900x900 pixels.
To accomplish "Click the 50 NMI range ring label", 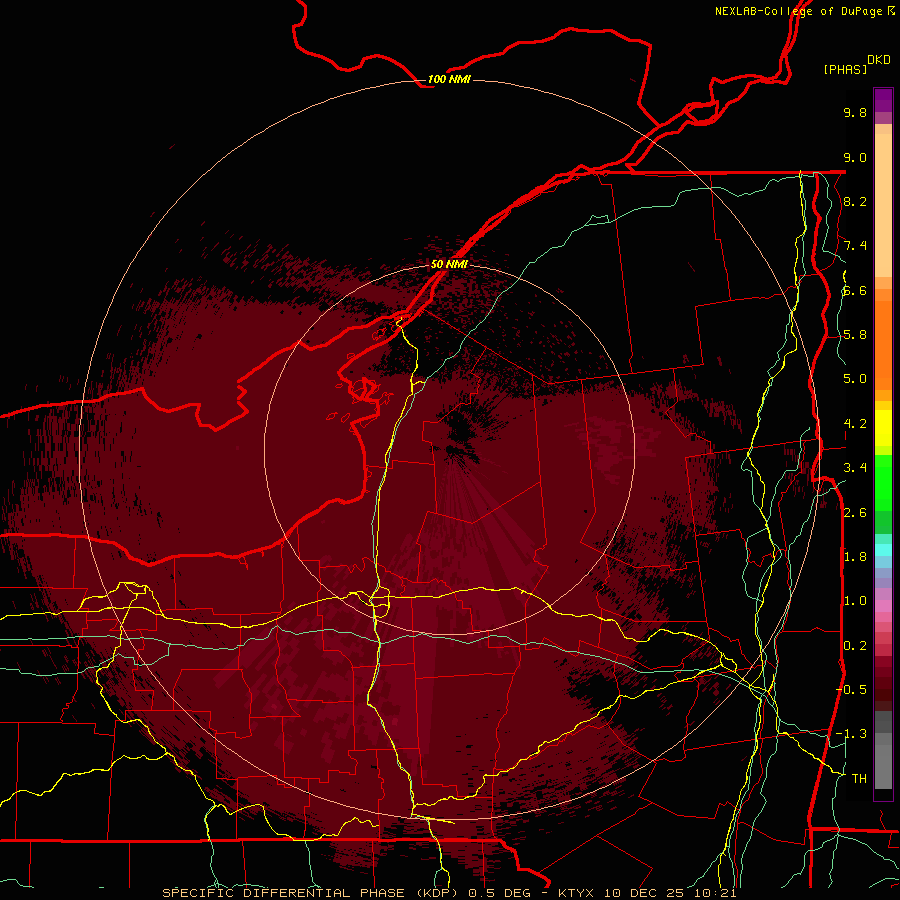I will pos(449,264).
